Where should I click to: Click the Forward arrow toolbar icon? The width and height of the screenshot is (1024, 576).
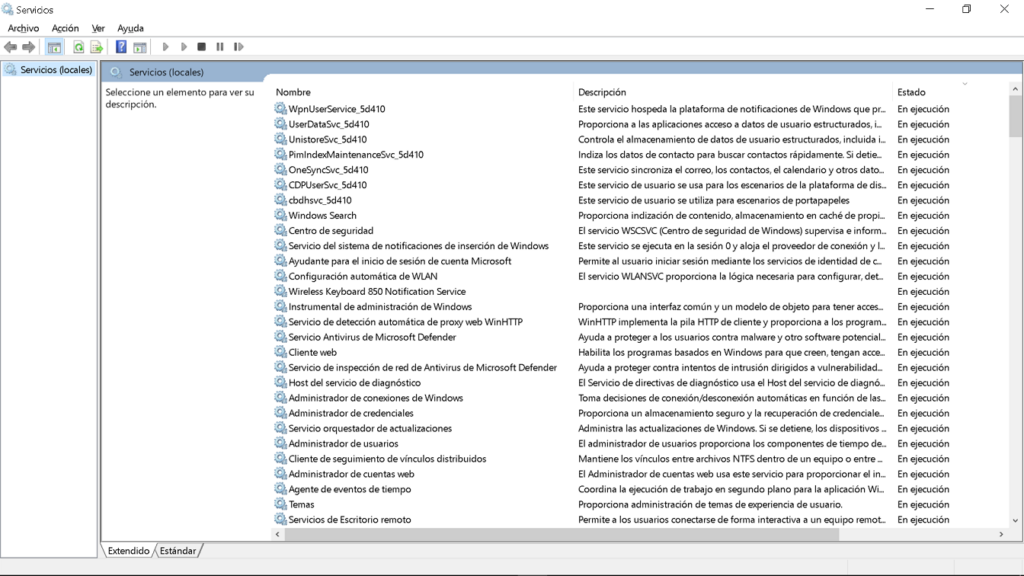point(28,47)
